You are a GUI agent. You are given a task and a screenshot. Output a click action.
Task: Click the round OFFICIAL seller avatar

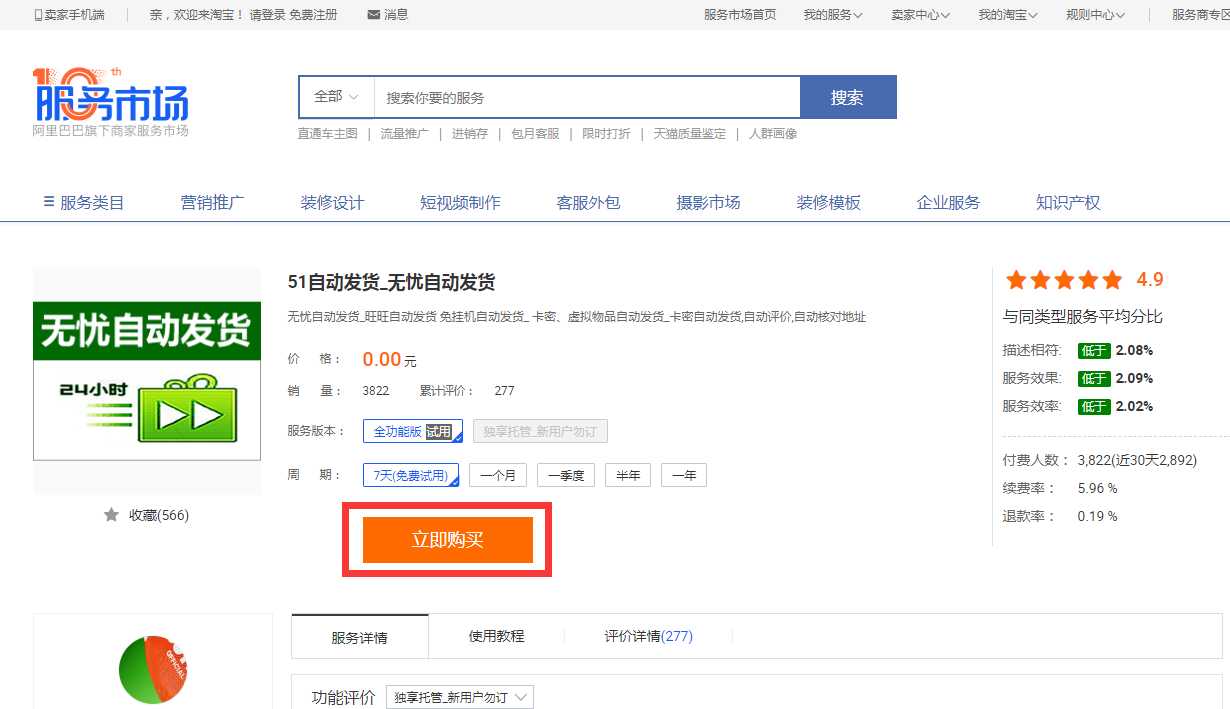tap(153, 669)
